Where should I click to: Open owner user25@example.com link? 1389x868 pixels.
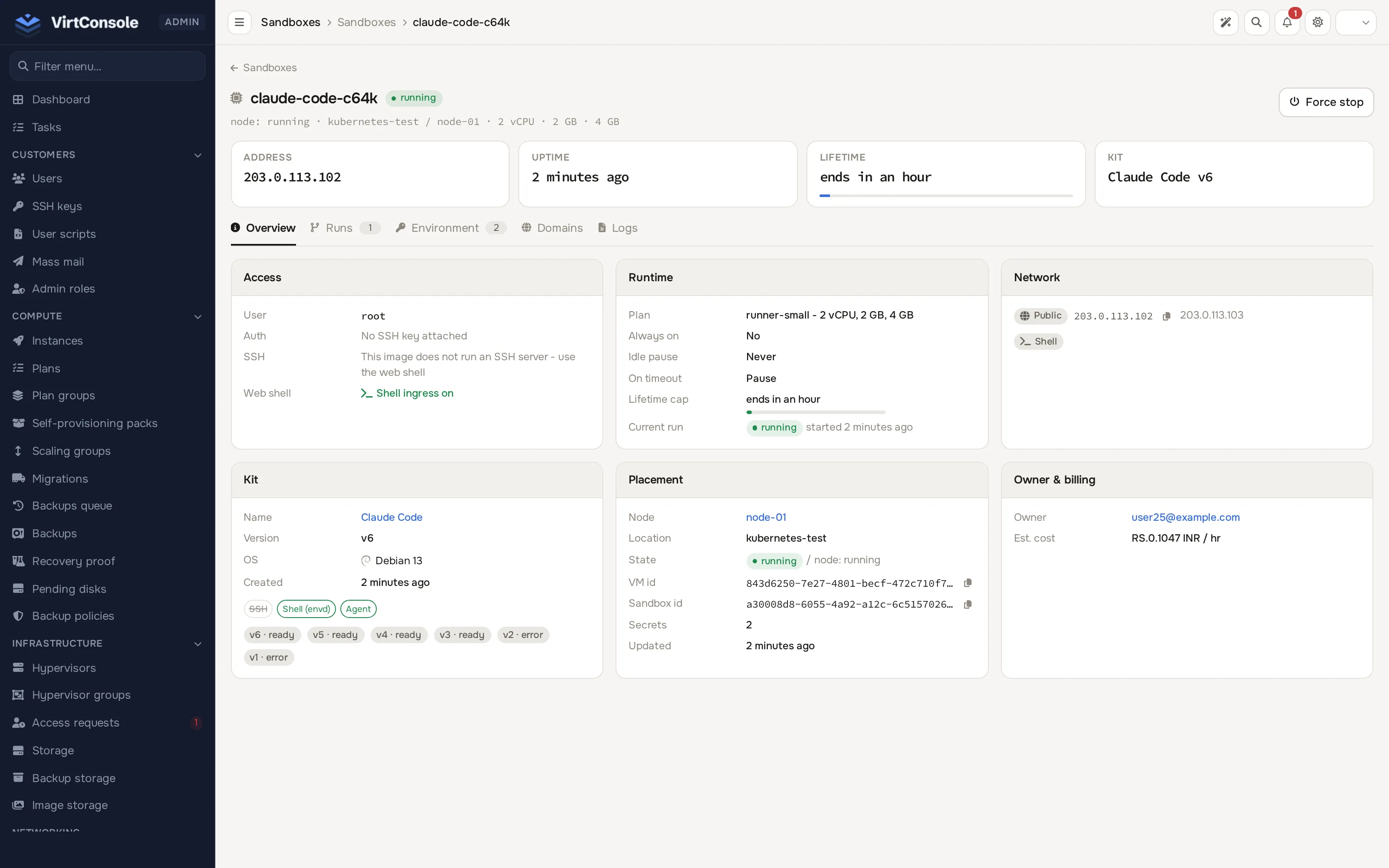tap(1185, 517)
